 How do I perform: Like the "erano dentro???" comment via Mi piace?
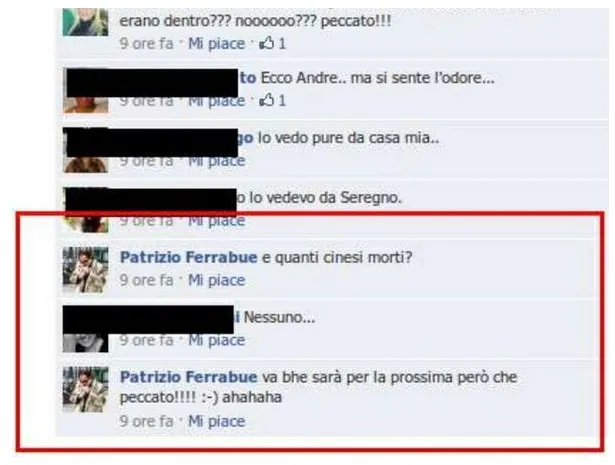pos(217,44)
